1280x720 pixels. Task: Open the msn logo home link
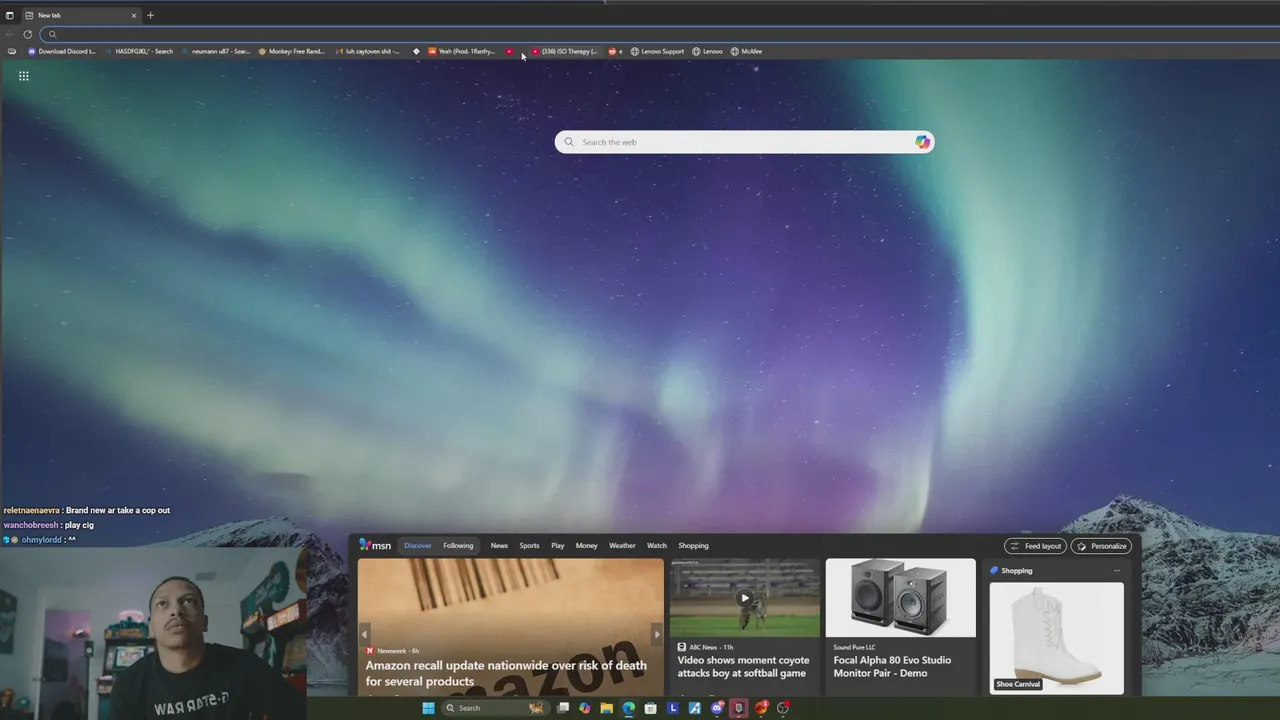(x=375, y=545)
